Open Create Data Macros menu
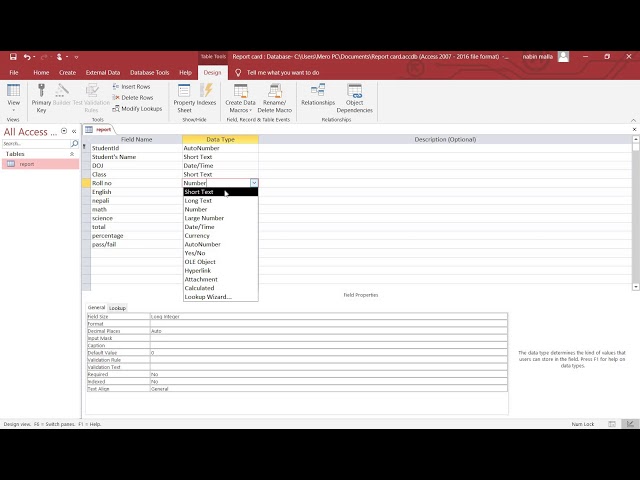The image size is (640, 480). coord(240,98)
